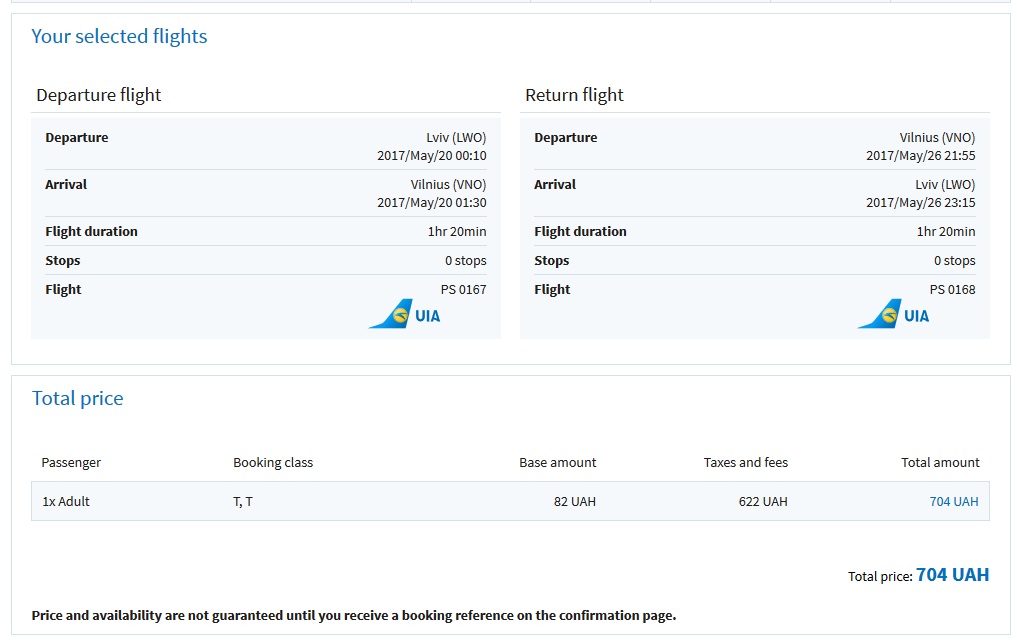Image resolution: width=1017 pixels, height=643 pixels.
Task: Click the 'Base amount' column header
Action: click(x=557, y=463)
